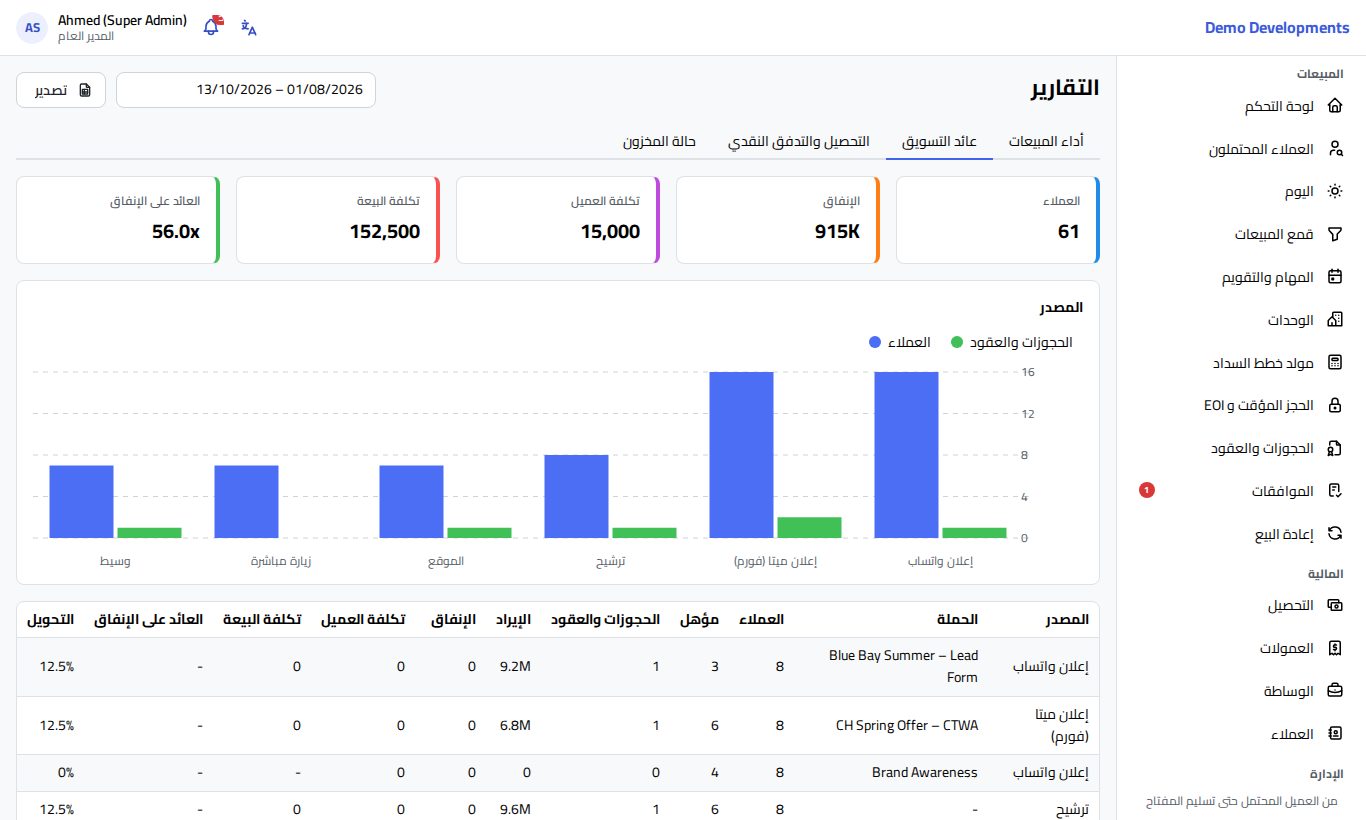Image resolution: width=1366 pixels, height=820 pixels.
Task: Click the العملاء 61 summary card
Action: (998, 220)
